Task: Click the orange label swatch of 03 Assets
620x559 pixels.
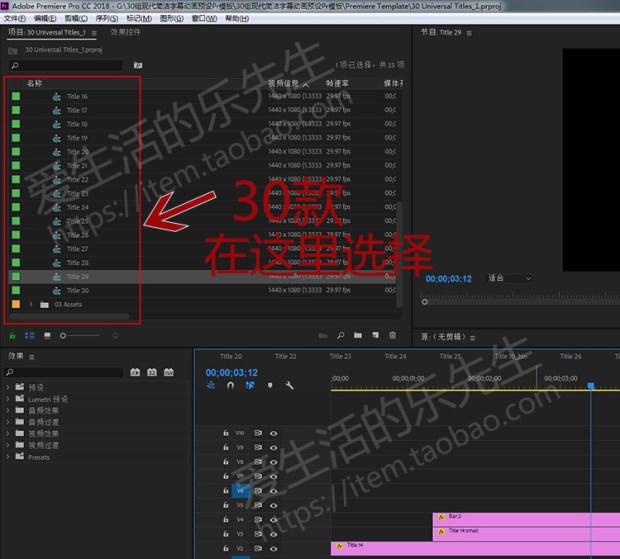Action: point(16,304)
